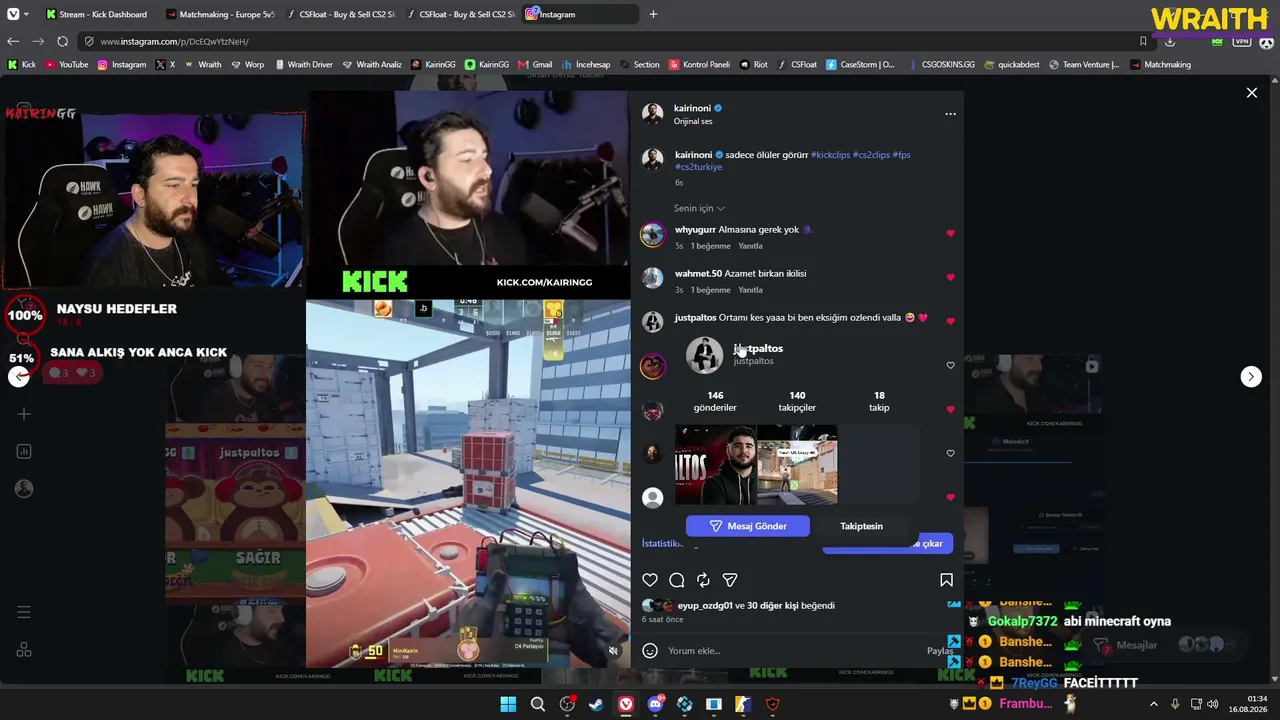
Task: Open kairinoni profile from the post header
Action: pos(692,108)
